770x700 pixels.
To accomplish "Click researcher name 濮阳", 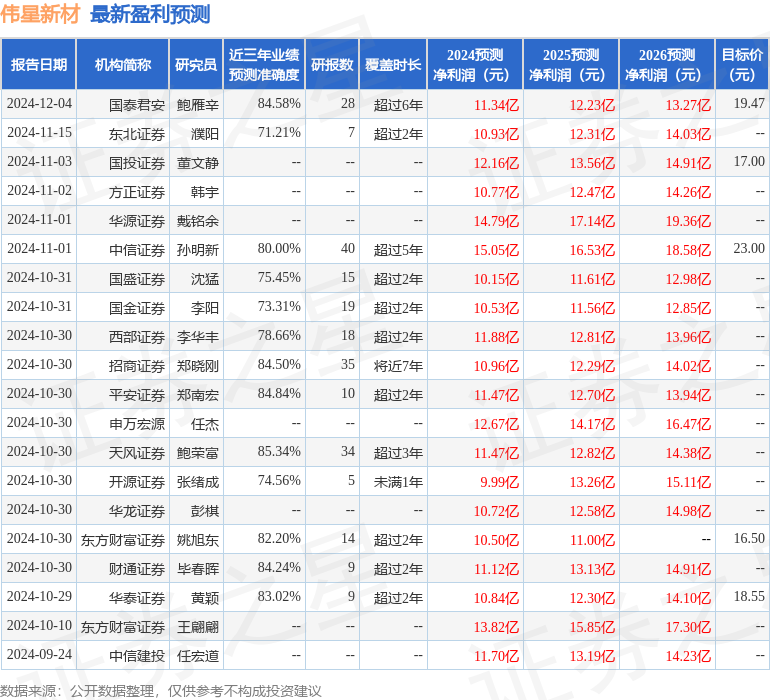I will click(x=205, y=134).
